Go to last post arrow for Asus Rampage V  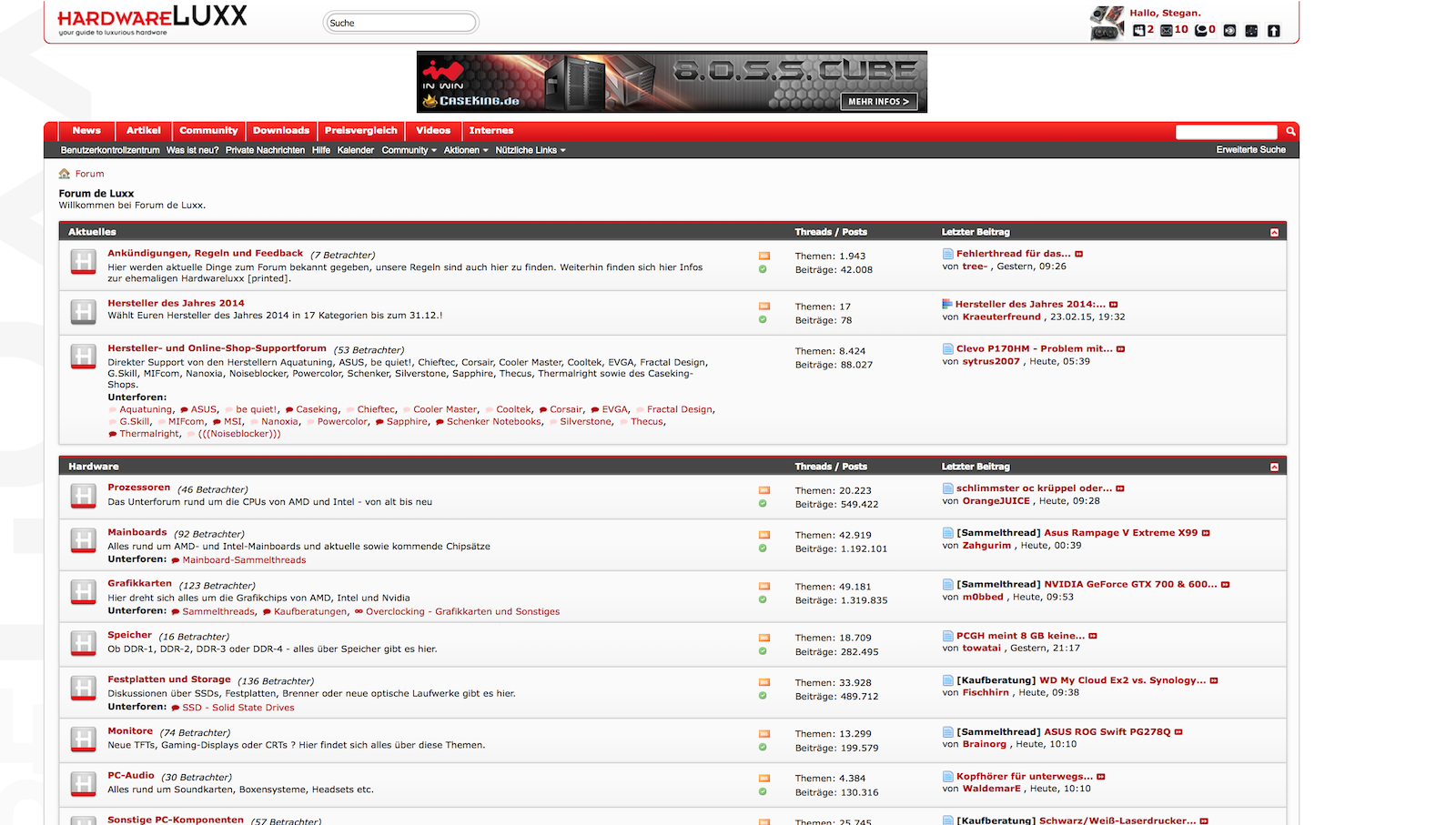[x=1206, y=533]
